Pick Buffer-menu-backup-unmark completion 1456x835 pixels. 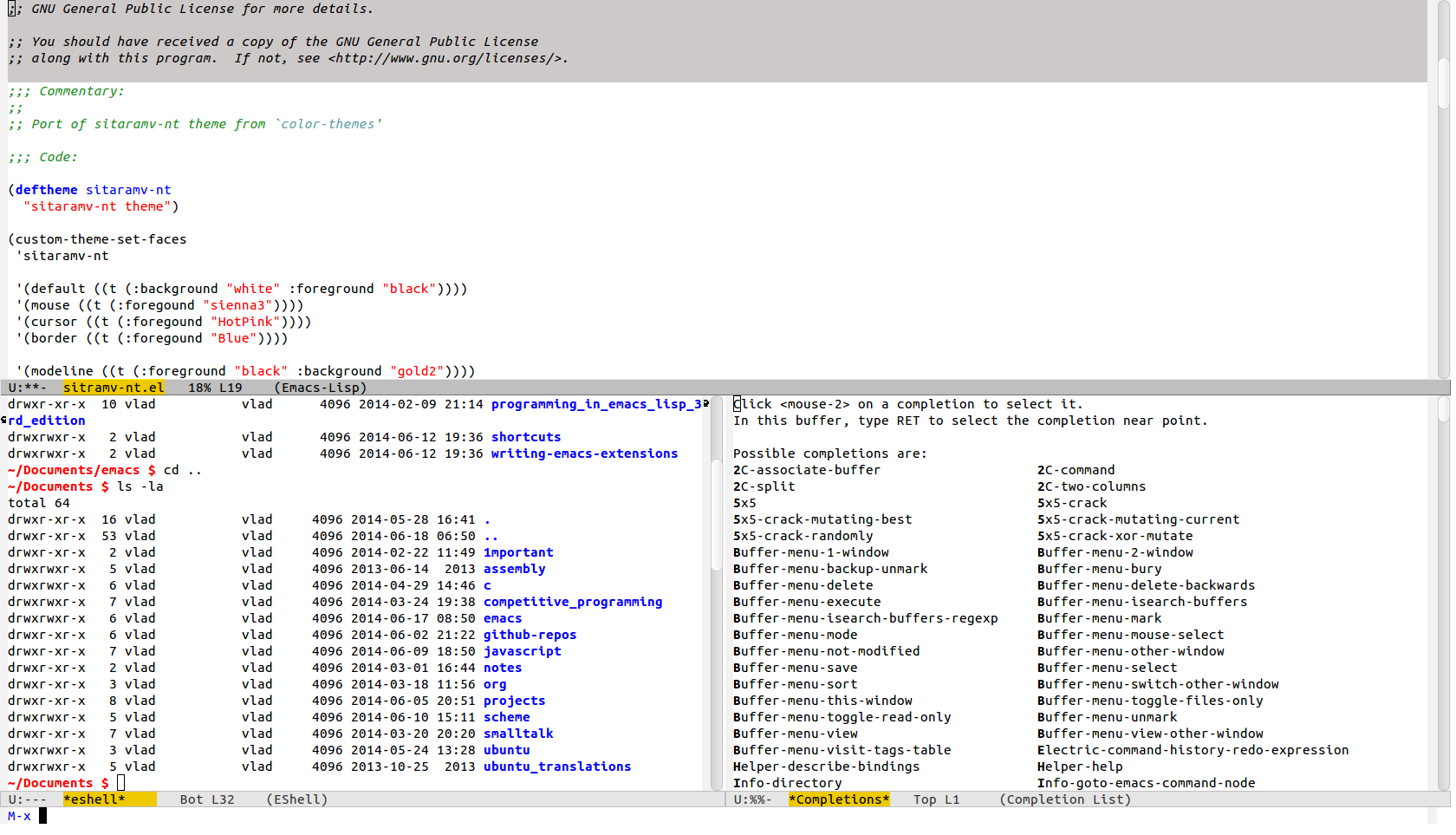click(830, 569)
